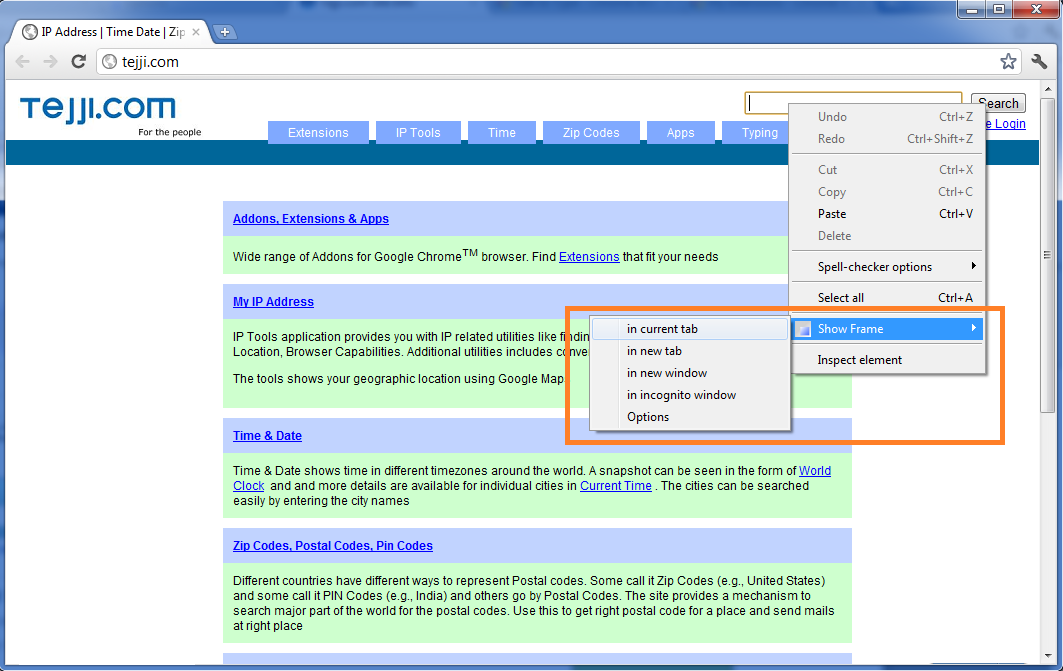Open the Apps navigation tab
The image size is (1063, 671).
click(x=681, y=133)
